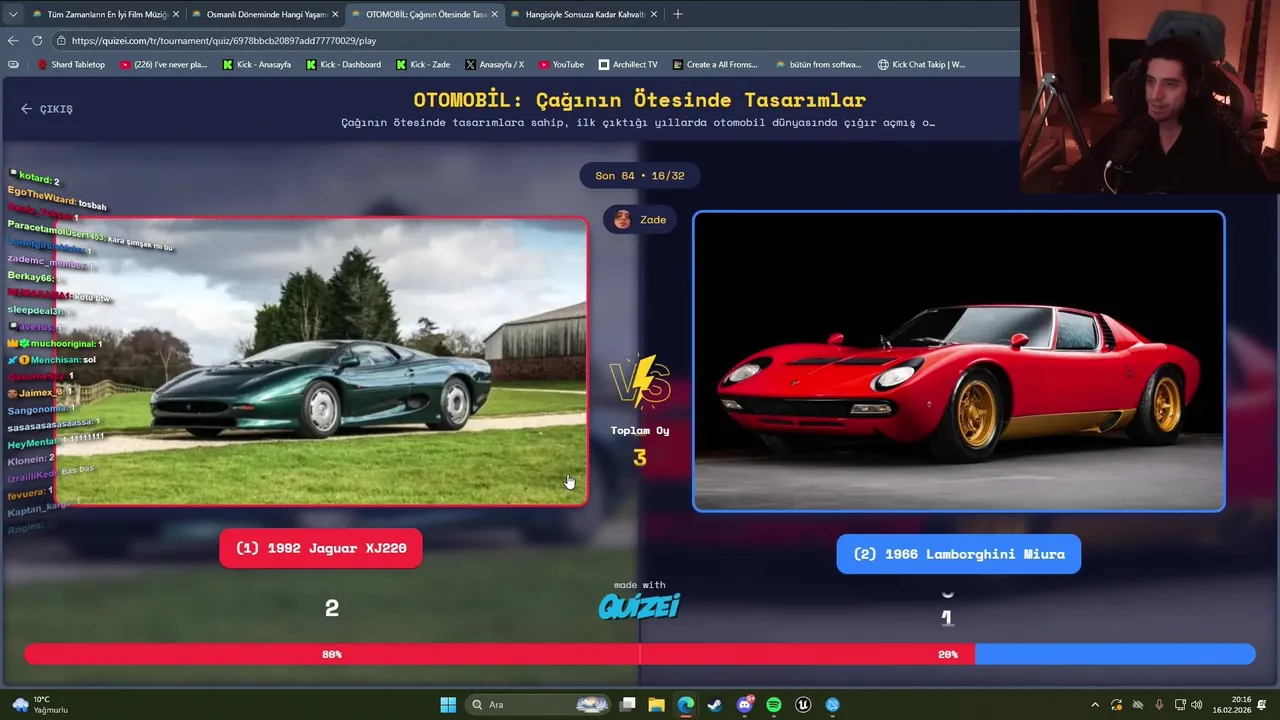The image size is (1280, 720).
Task: Click the 'Son 64 • 16/32' round indicator
Action: point(640,176)
